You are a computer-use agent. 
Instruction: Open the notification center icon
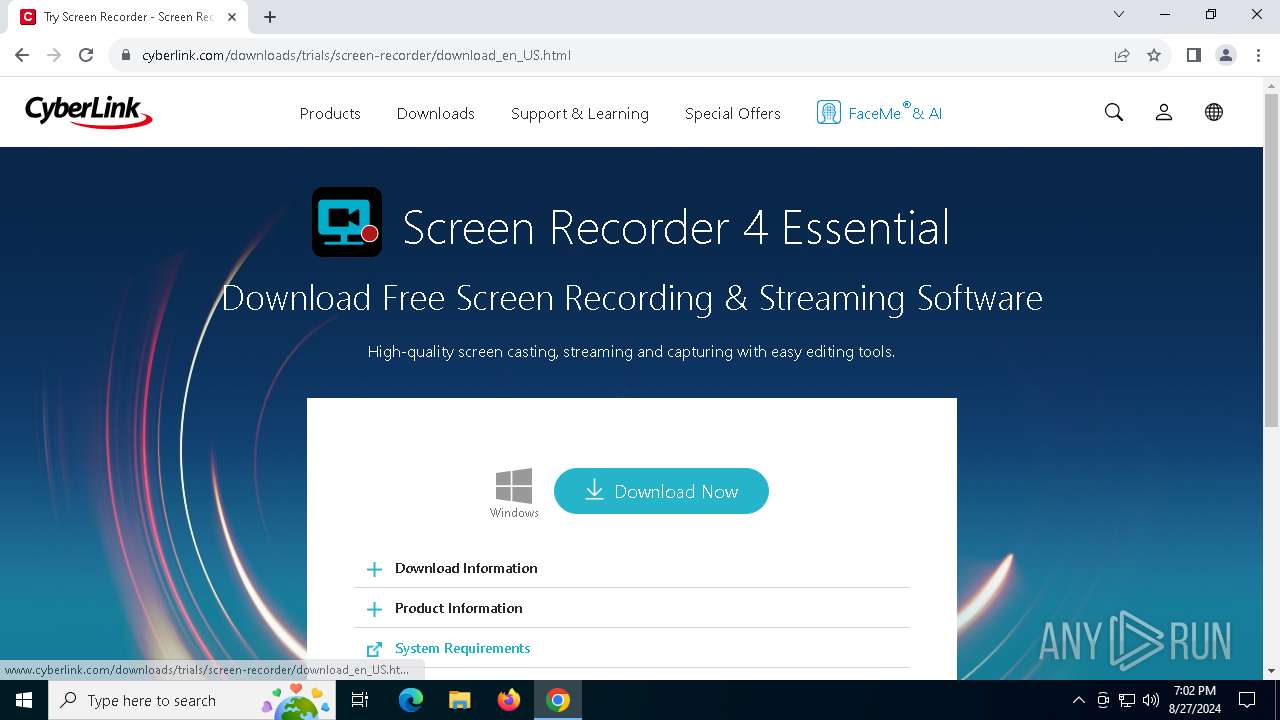[1247, 700]
